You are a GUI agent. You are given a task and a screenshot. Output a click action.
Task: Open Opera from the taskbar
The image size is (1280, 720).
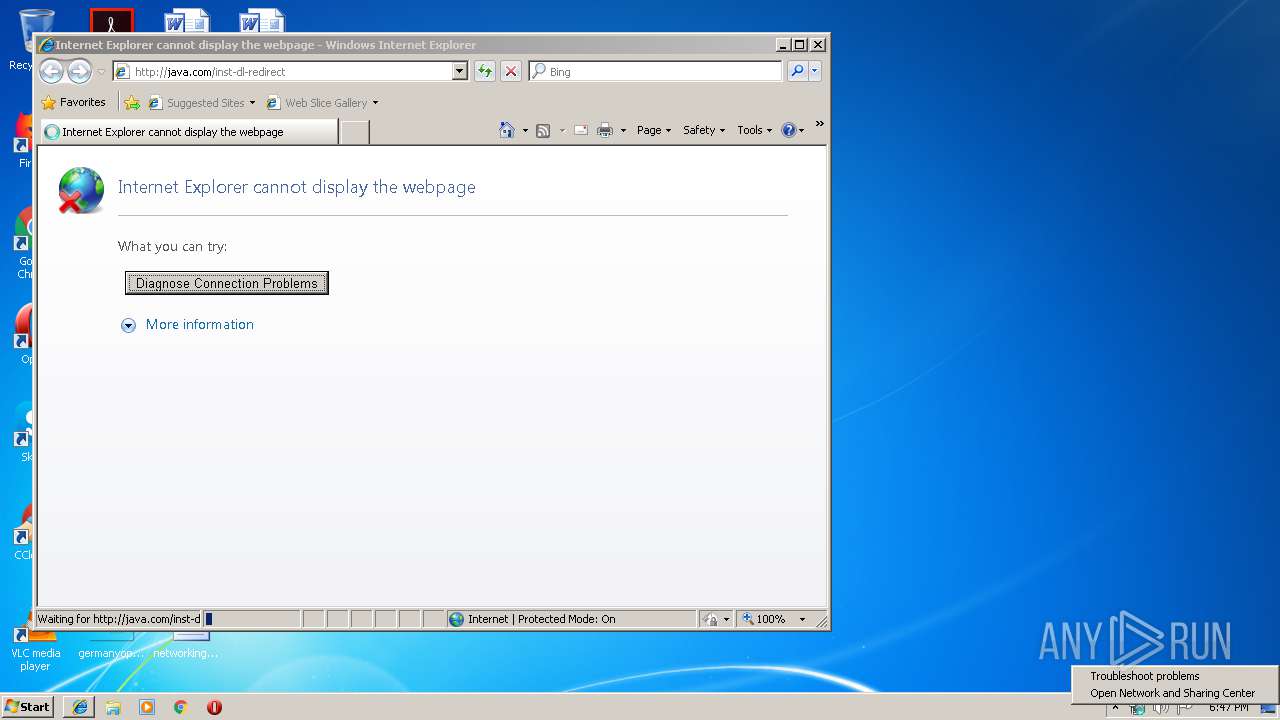click(x=214, y=707)
